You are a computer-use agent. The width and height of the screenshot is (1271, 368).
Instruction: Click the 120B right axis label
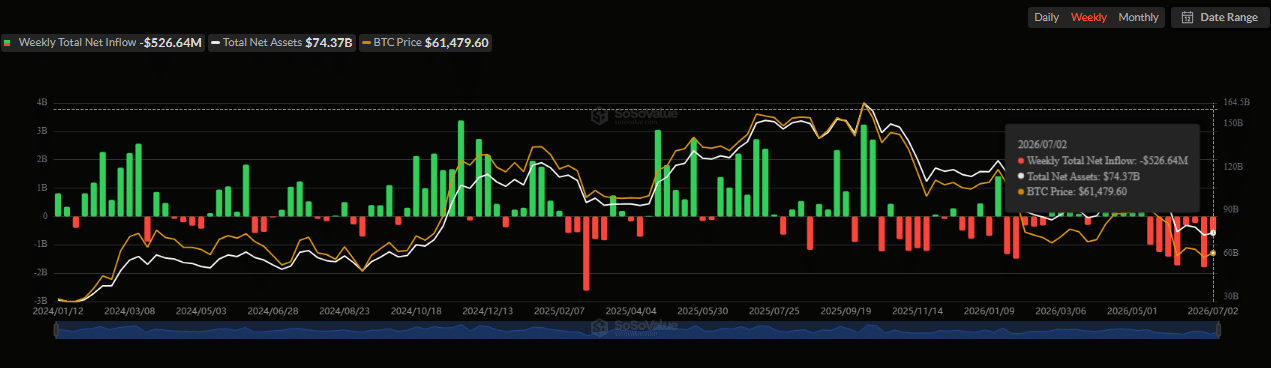tap(1233, 166)
